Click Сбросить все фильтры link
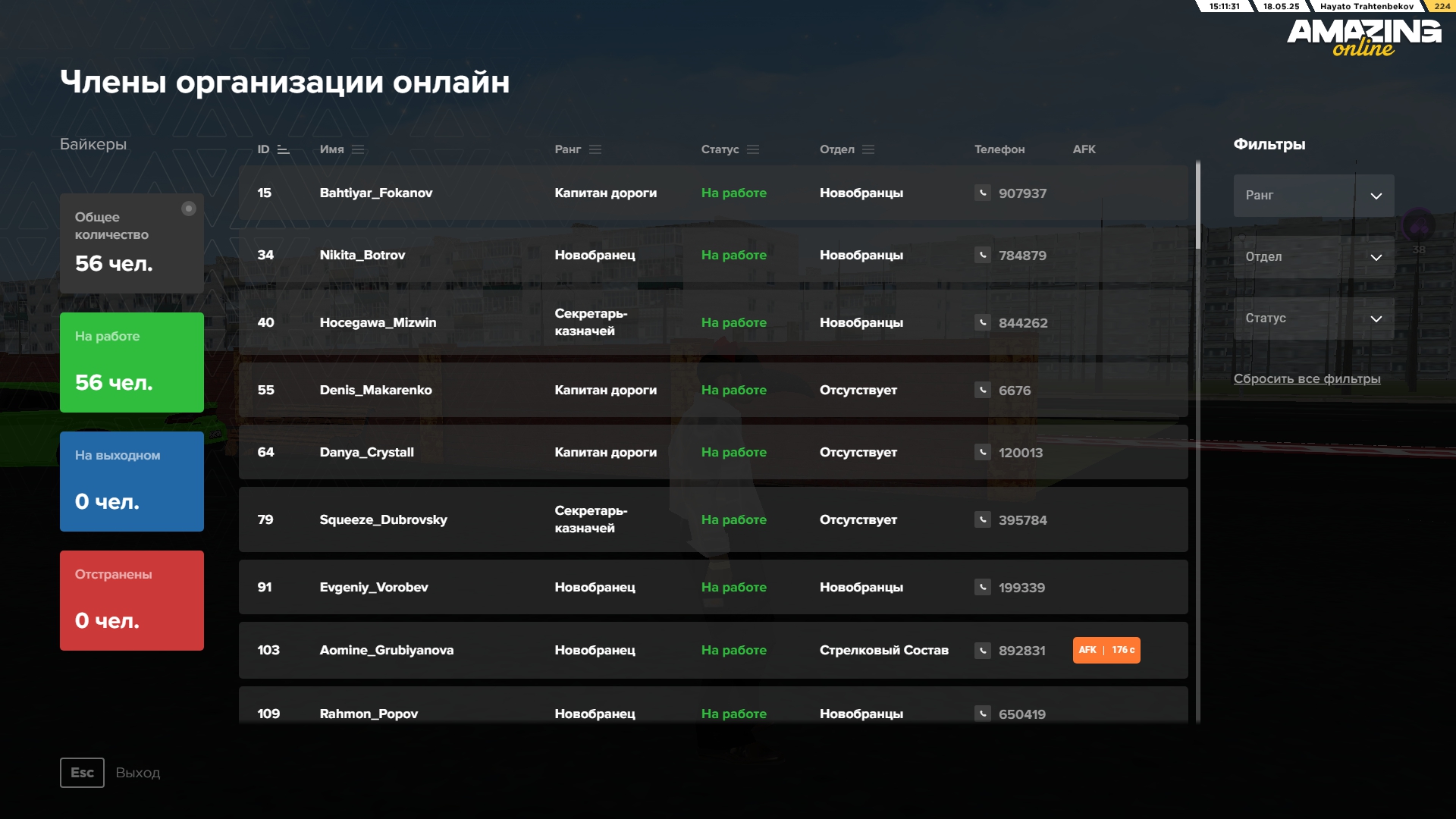Image resolution: width=1456 pixels, height=819 pixels. (x=1307, y=378)
